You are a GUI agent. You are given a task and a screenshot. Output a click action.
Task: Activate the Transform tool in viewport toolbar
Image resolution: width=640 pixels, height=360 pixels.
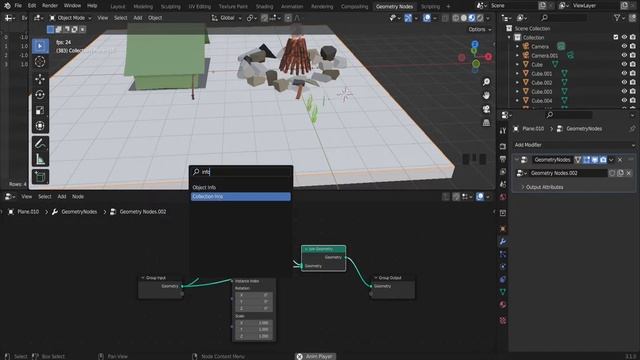coord(40,126)
